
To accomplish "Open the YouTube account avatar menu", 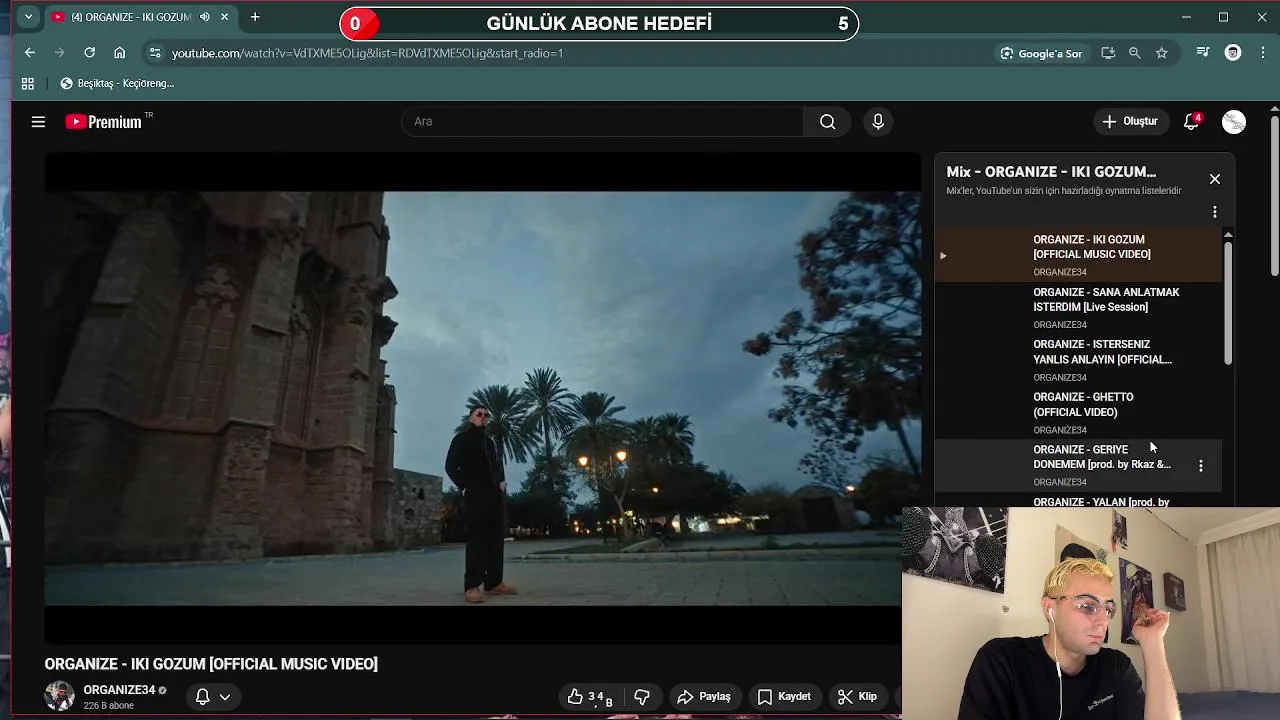I will click(x=1234, y=122).
